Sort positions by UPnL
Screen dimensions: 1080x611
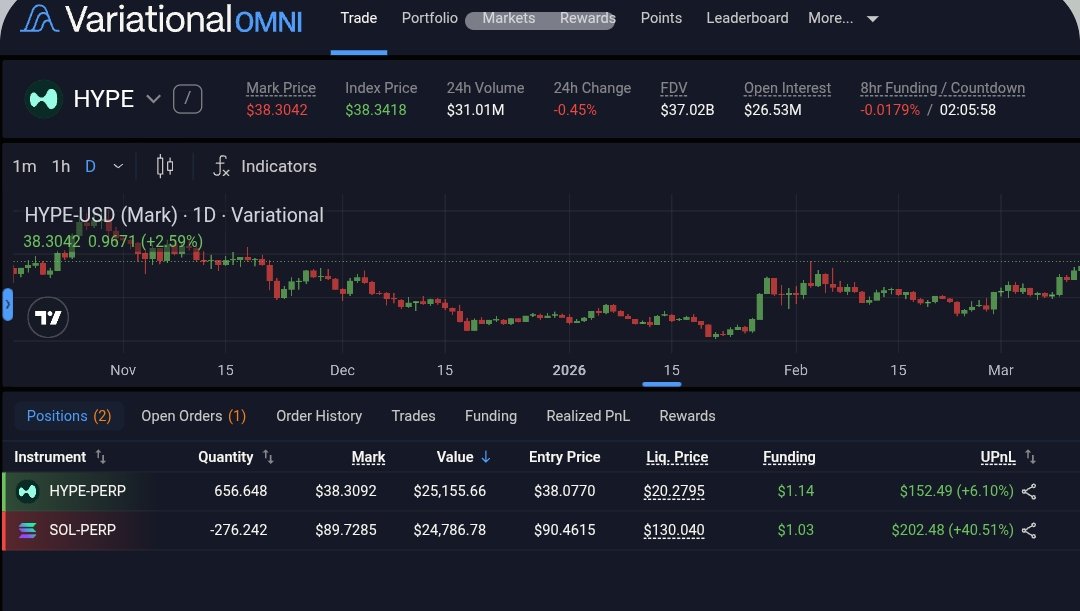[1008, 457]
